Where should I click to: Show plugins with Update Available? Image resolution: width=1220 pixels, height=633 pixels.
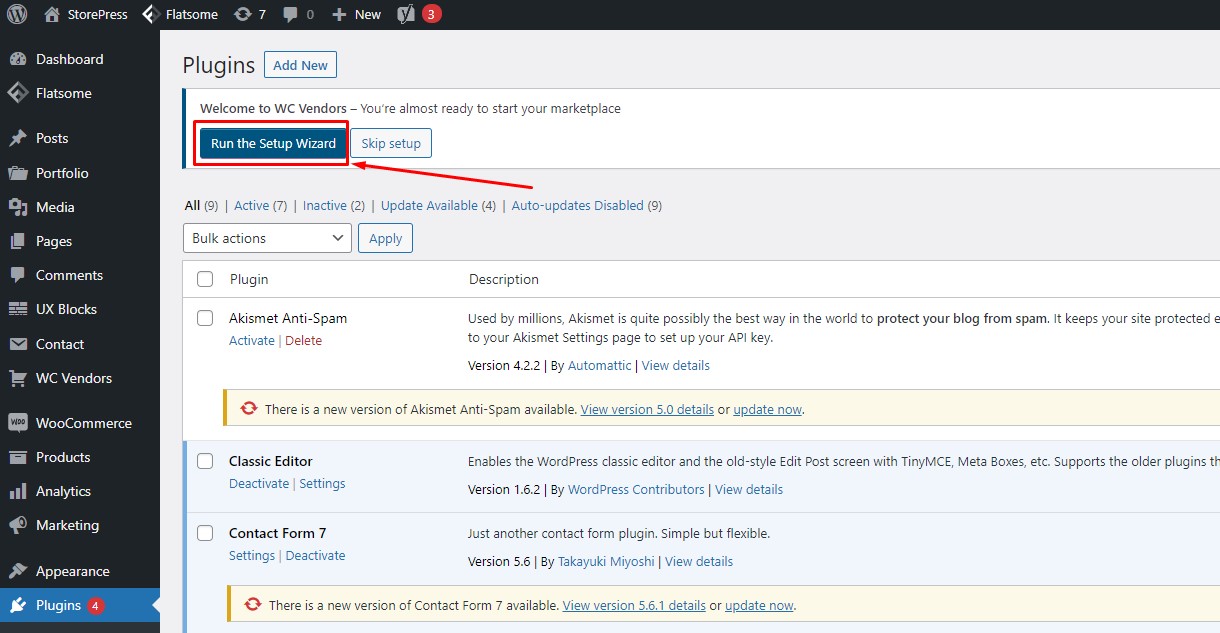point(429,205)
